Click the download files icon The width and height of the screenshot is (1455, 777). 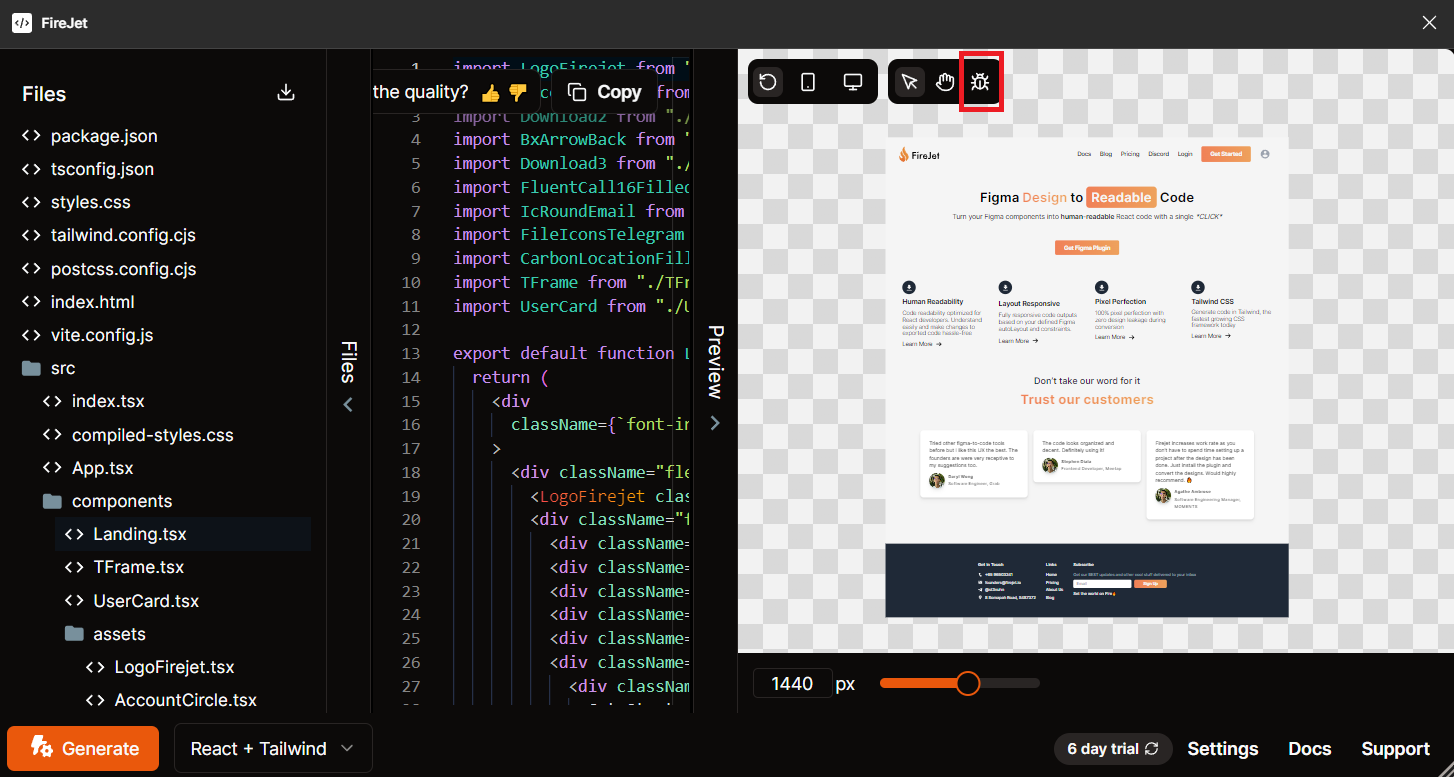point(286,92)
